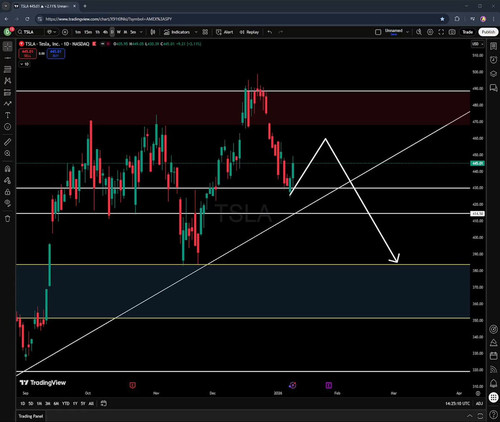Click the compare or add symbol plus icon
This screenshot has height=422, width=500.
(x=65, y=32)
